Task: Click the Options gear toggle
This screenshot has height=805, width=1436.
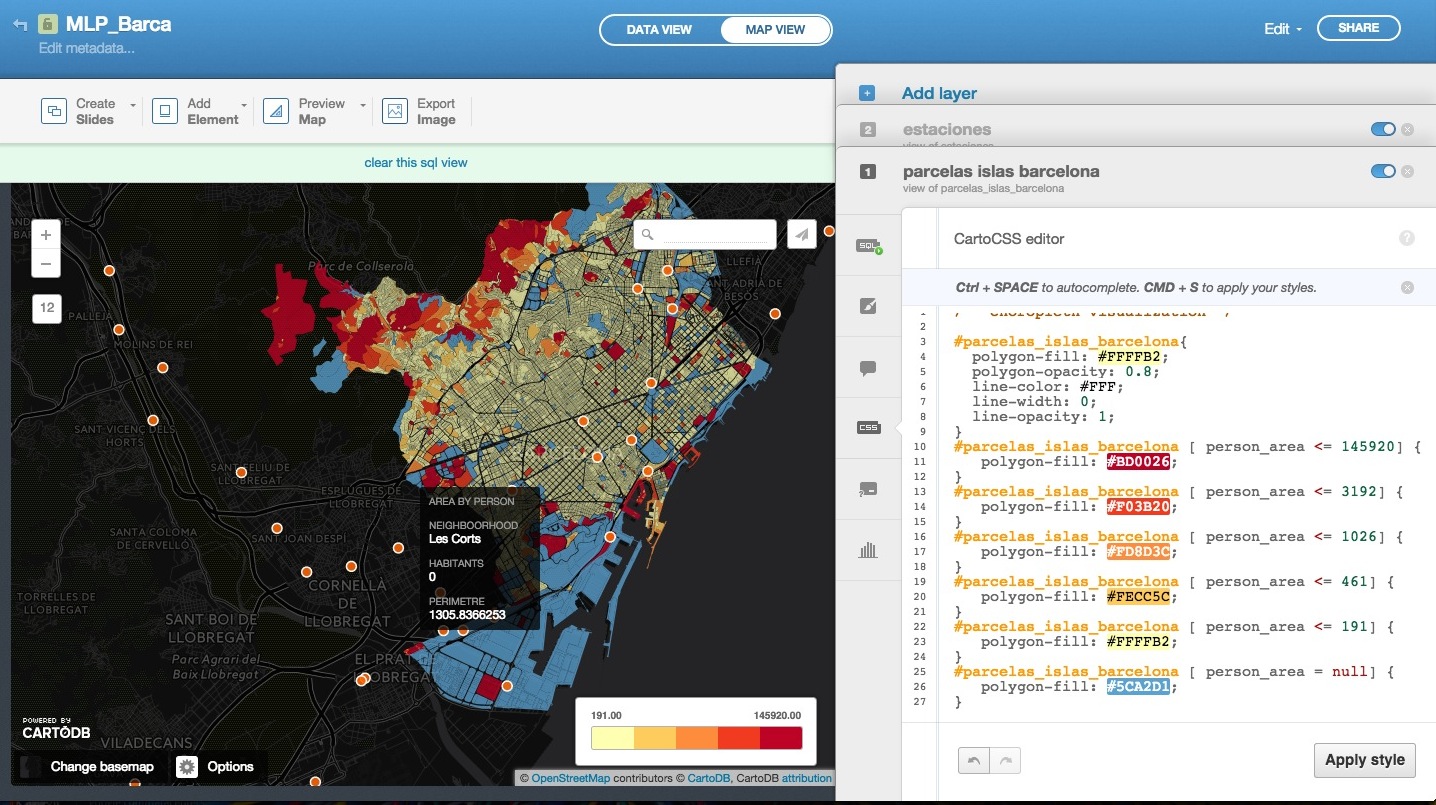Action: [x=187, y=766]
